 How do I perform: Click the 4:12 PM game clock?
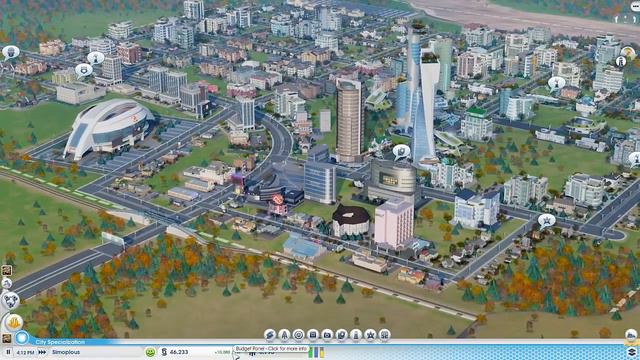[x=25, y=352]
